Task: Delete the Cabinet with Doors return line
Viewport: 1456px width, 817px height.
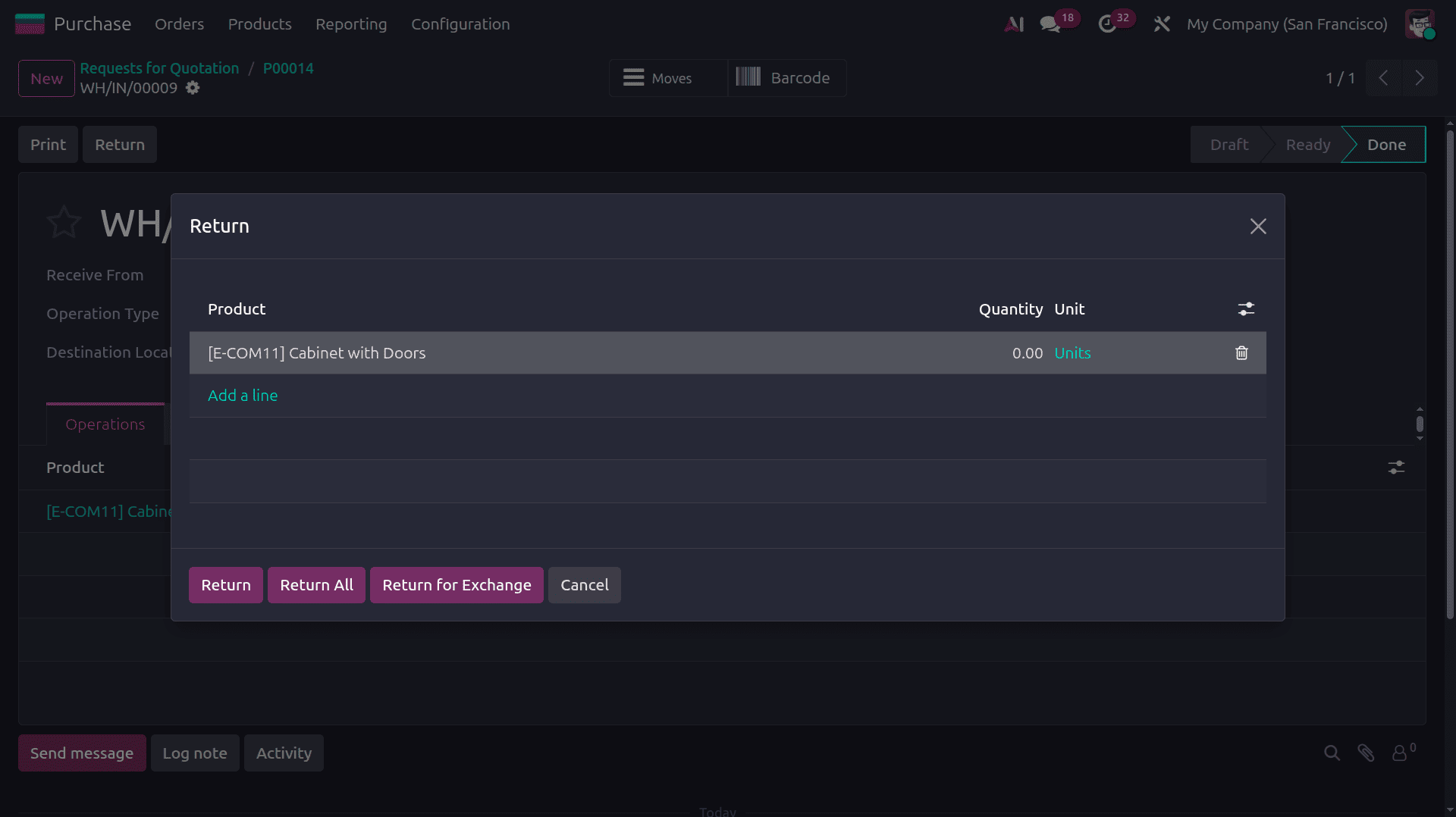Action: 1241,352
